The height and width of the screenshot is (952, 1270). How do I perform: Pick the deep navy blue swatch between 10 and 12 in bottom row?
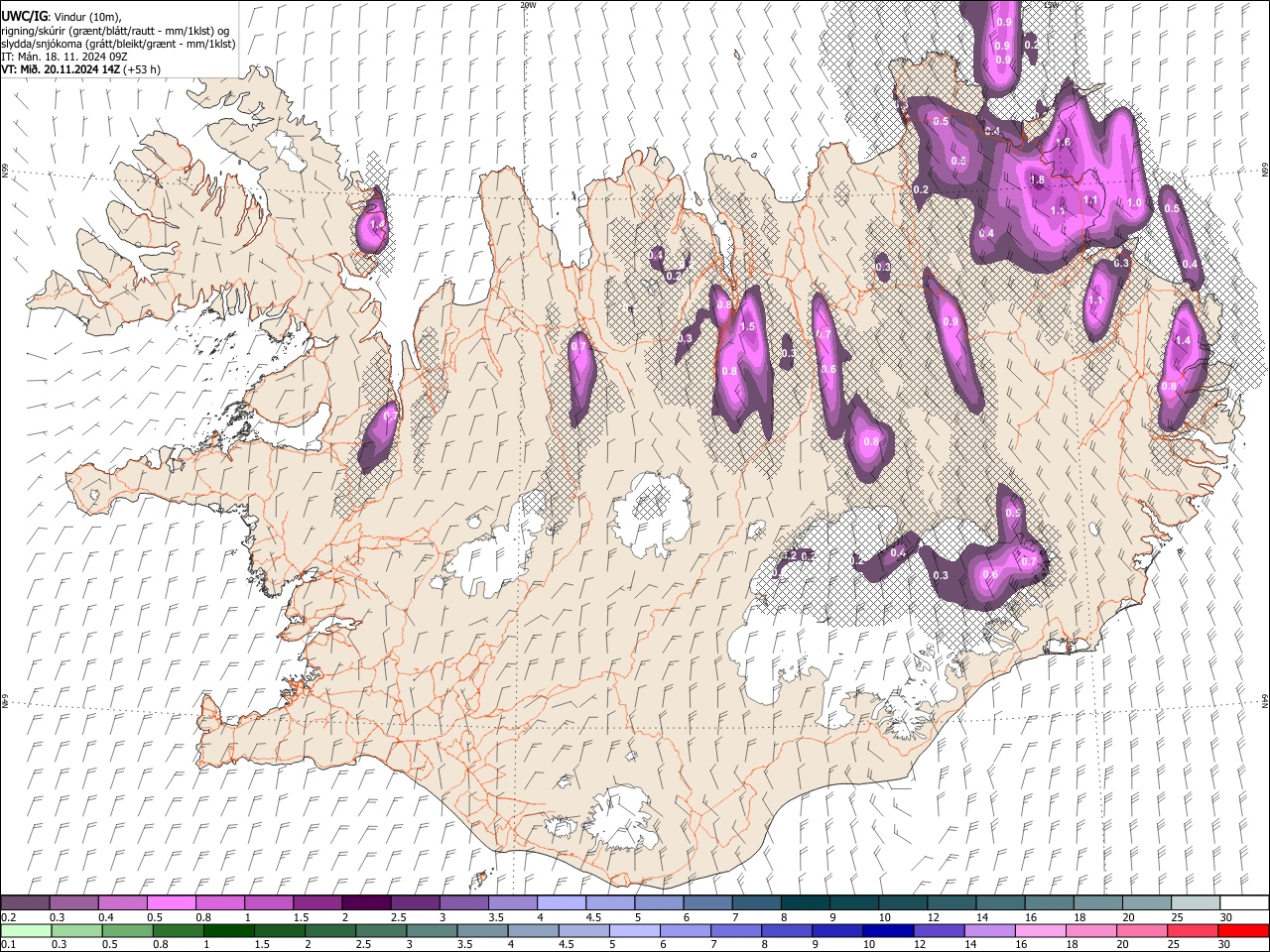click(x=888, y=930)
